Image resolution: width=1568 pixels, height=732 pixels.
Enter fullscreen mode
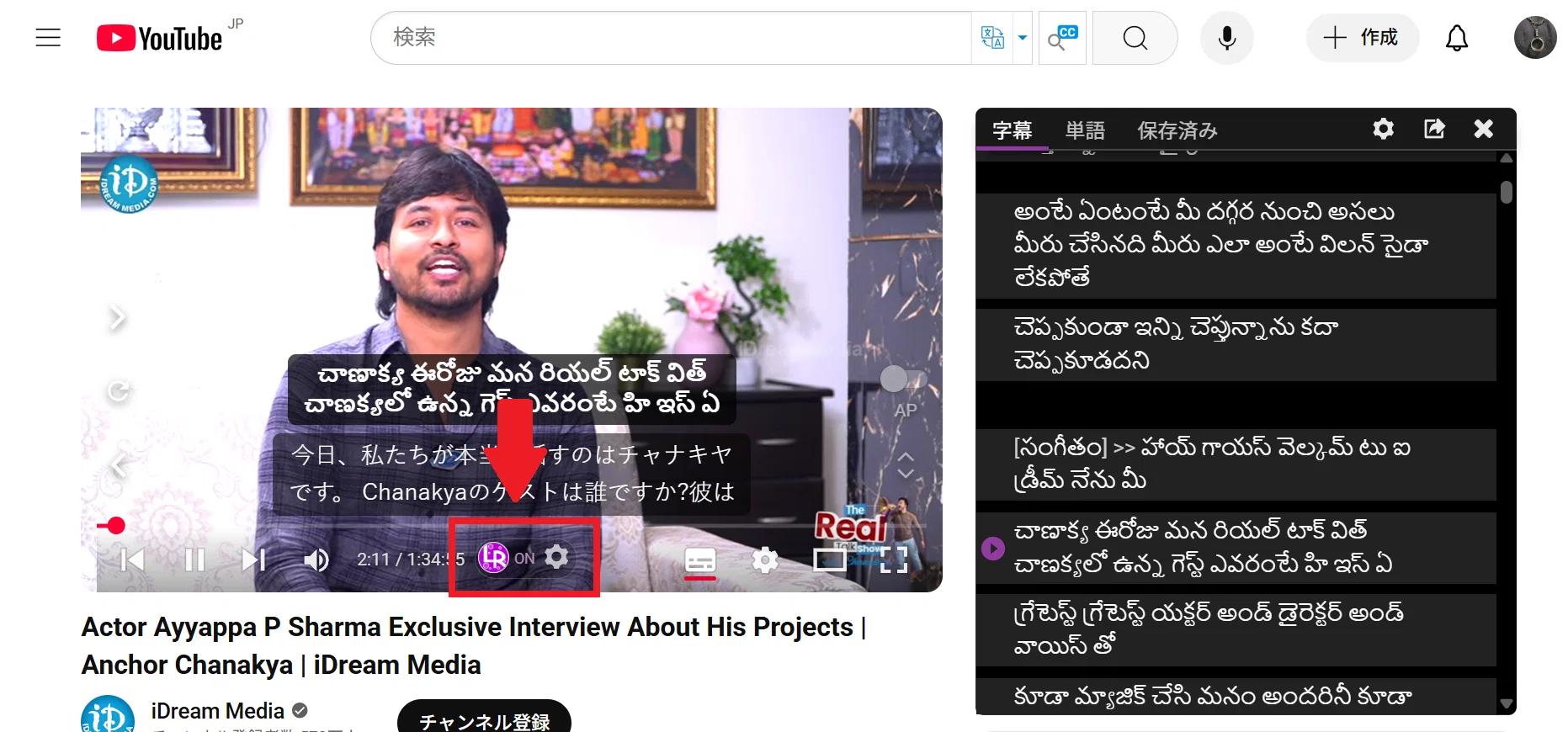(x=894, y=560)
